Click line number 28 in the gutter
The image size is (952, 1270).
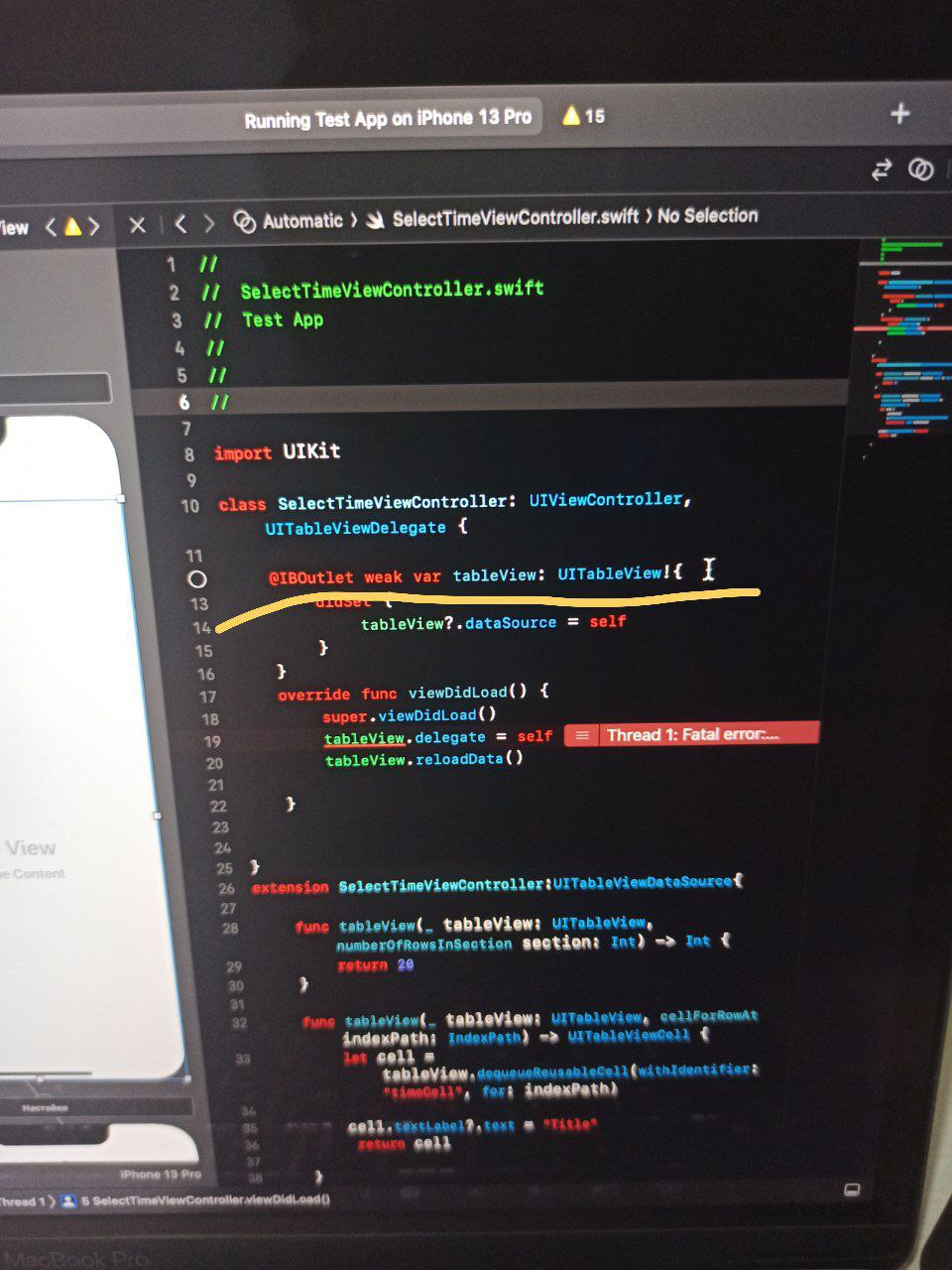230,929
